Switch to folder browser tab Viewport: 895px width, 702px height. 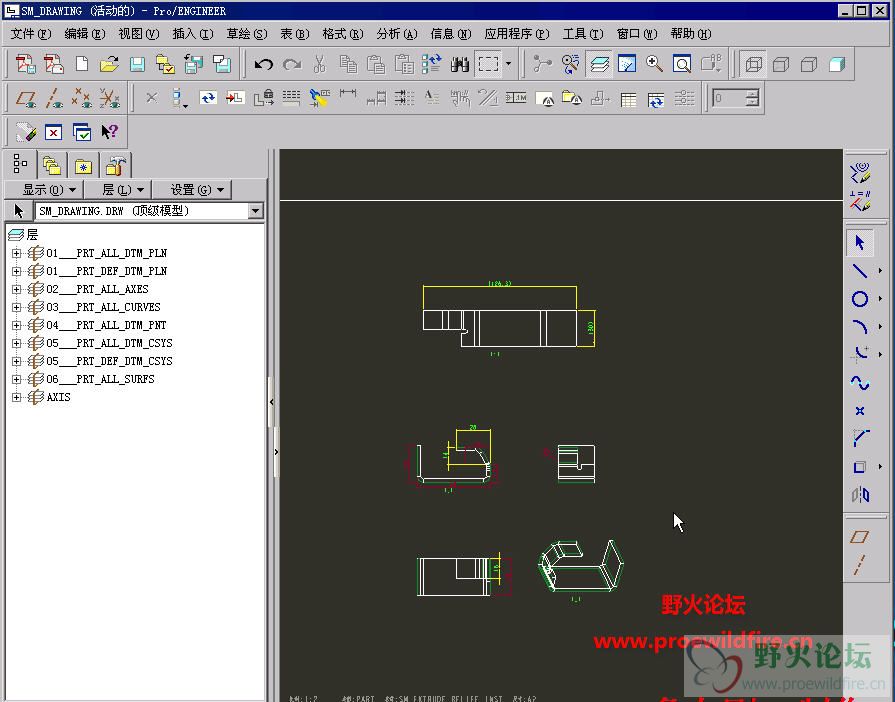tap(52, 166)
